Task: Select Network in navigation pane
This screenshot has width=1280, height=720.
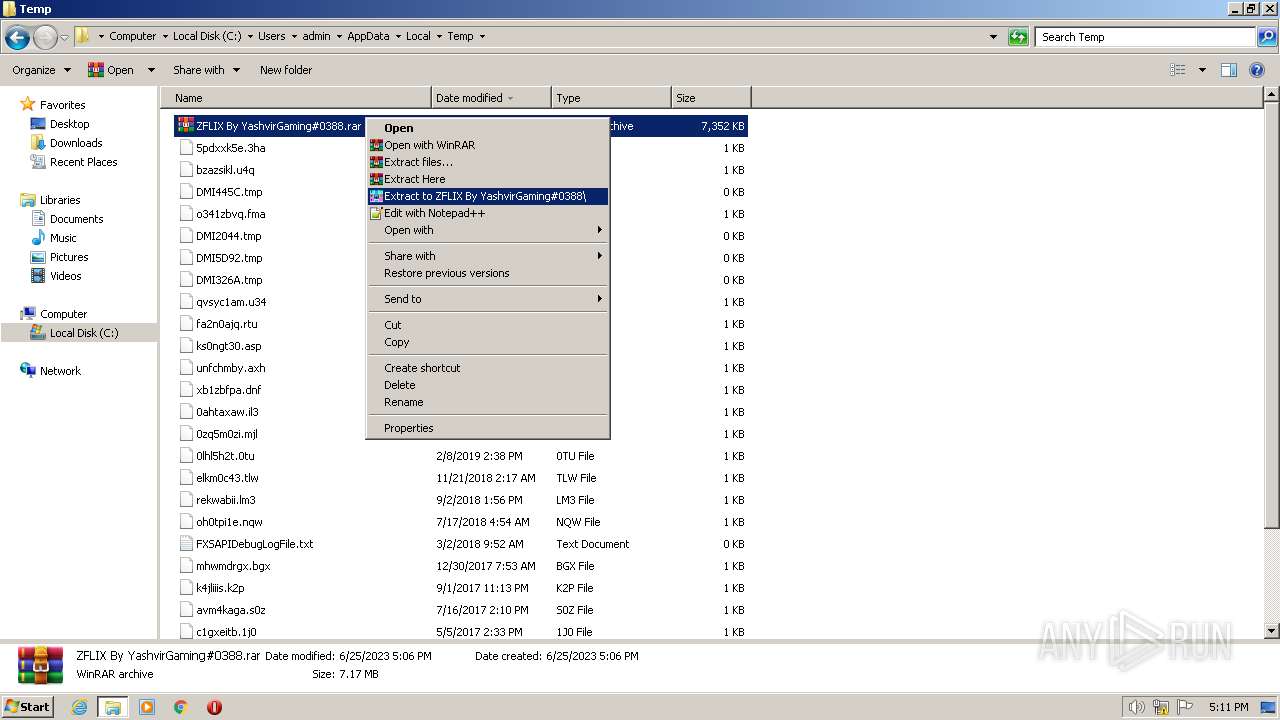Action: [x=60, y=371]
